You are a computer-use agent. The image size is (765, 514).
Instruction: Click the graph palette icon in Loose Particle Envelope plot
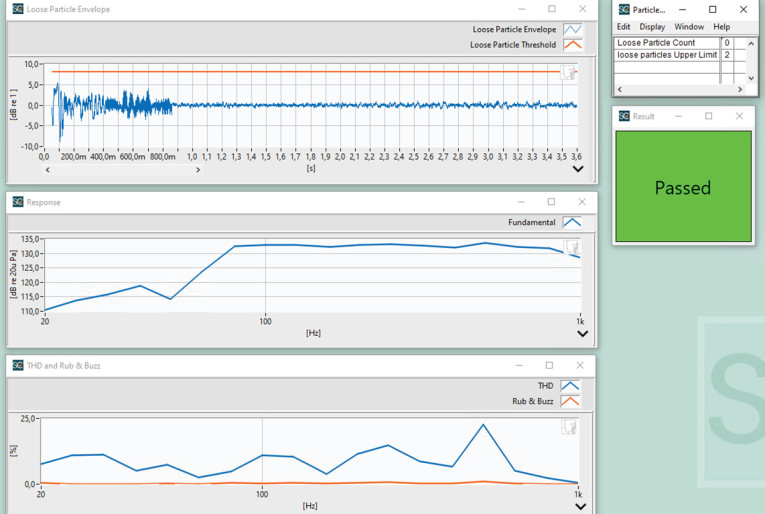(569, 72)
